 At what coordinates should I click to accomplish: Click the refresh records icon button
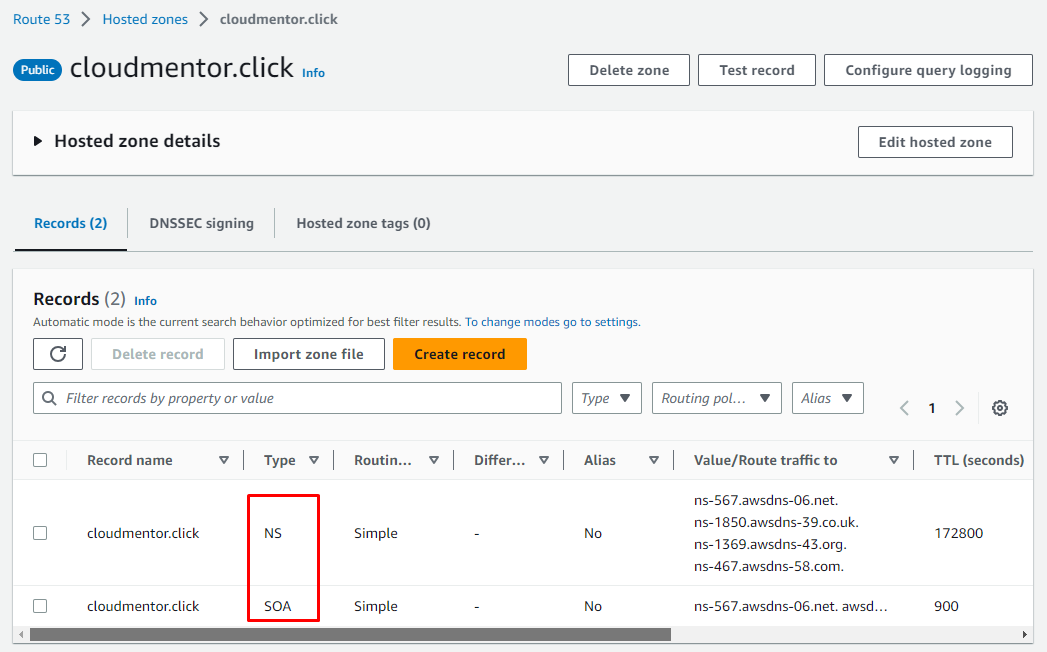coord(58,354)
